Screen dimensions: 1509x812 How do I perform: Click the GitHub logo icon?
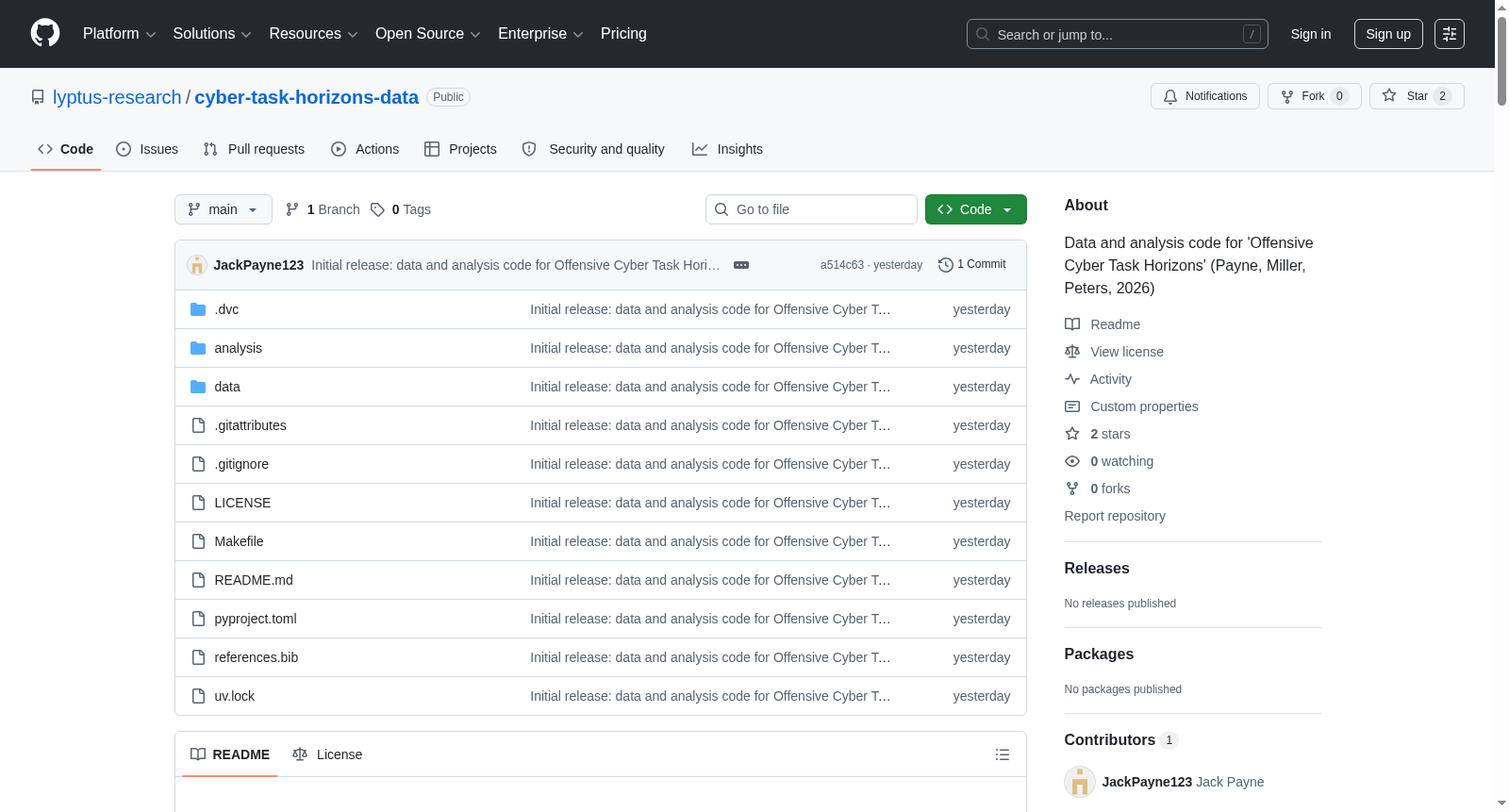click(x=45, y=34)
